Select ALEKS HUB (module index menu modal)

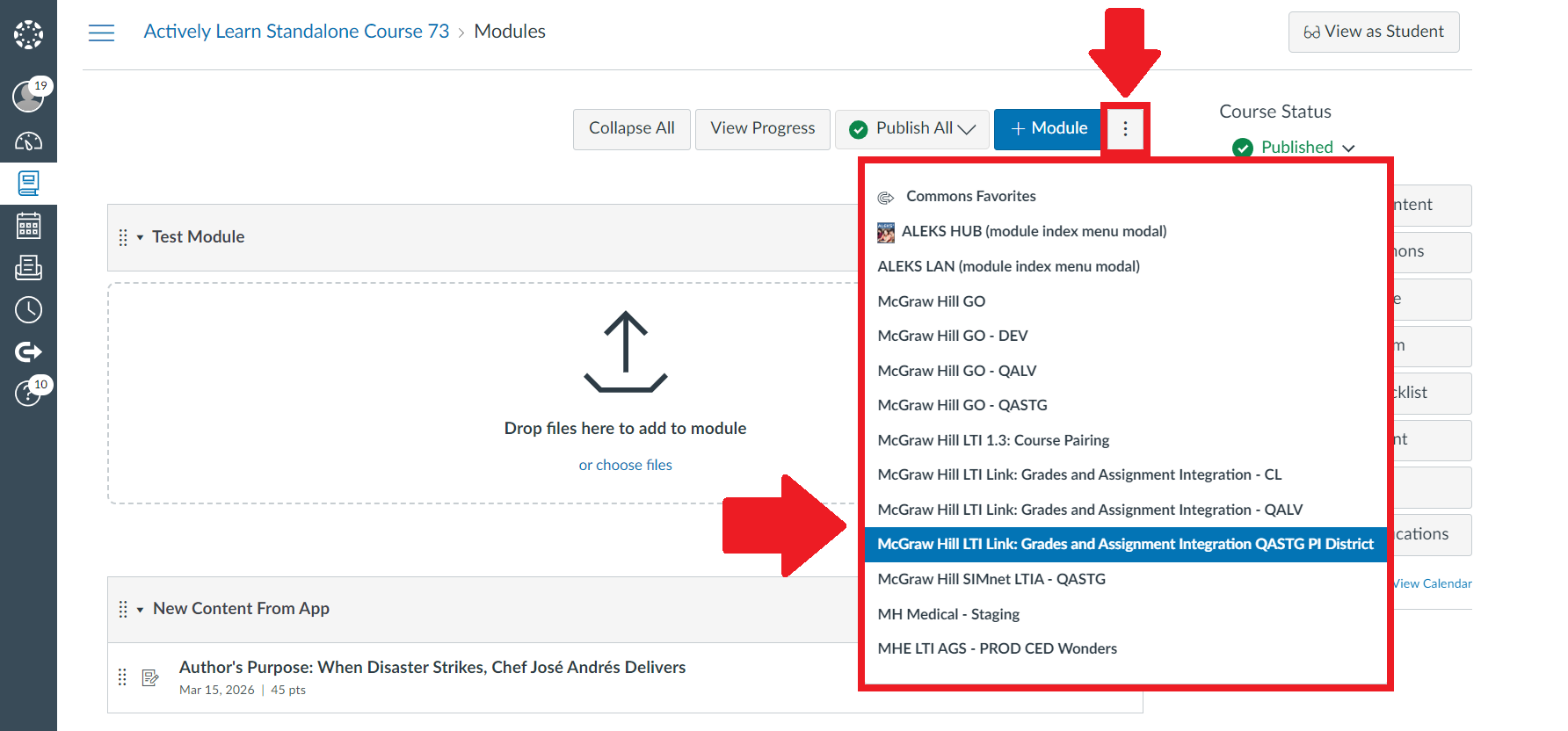(x=1126, y=231)
